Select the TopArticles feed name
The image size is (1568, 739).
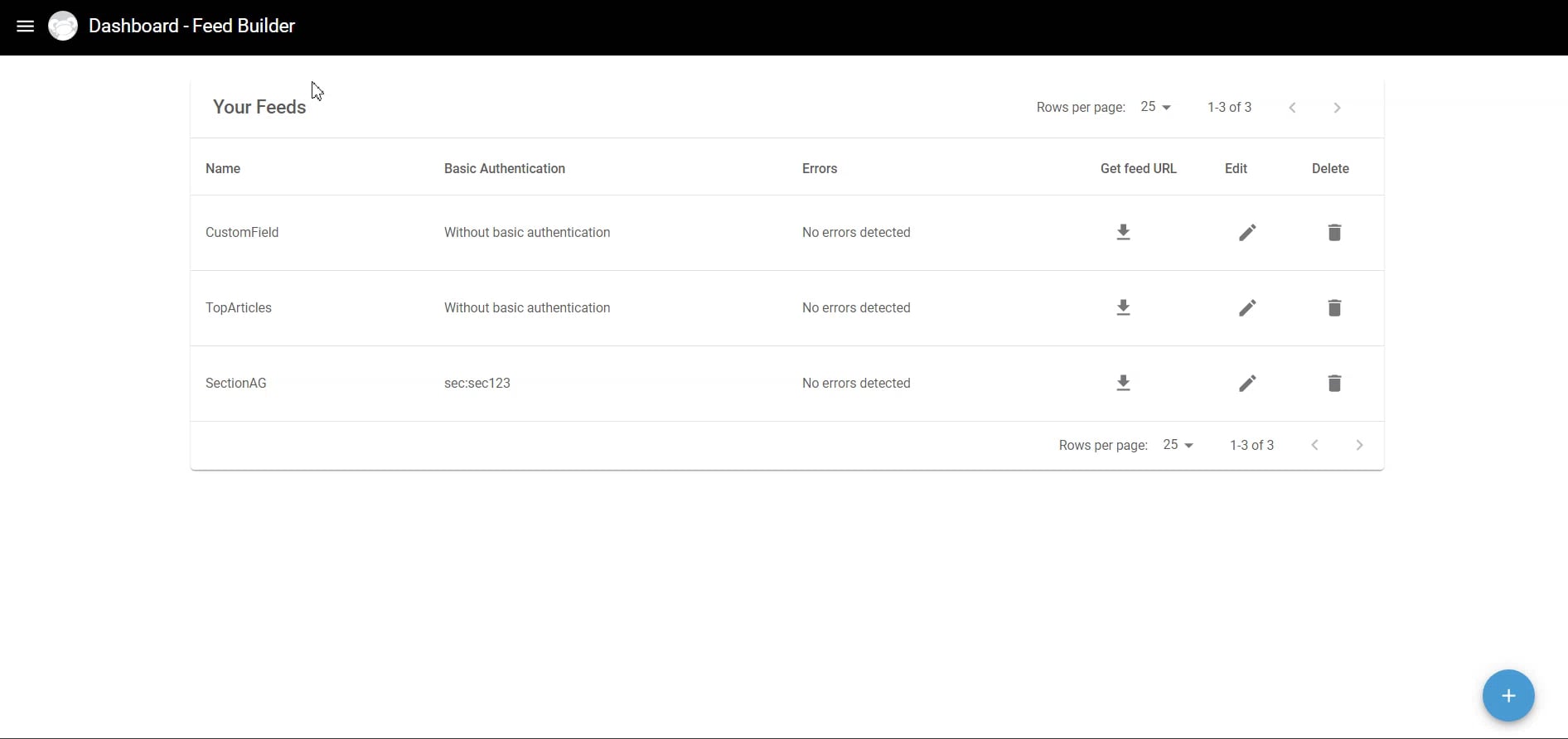(x=239, y=307)
